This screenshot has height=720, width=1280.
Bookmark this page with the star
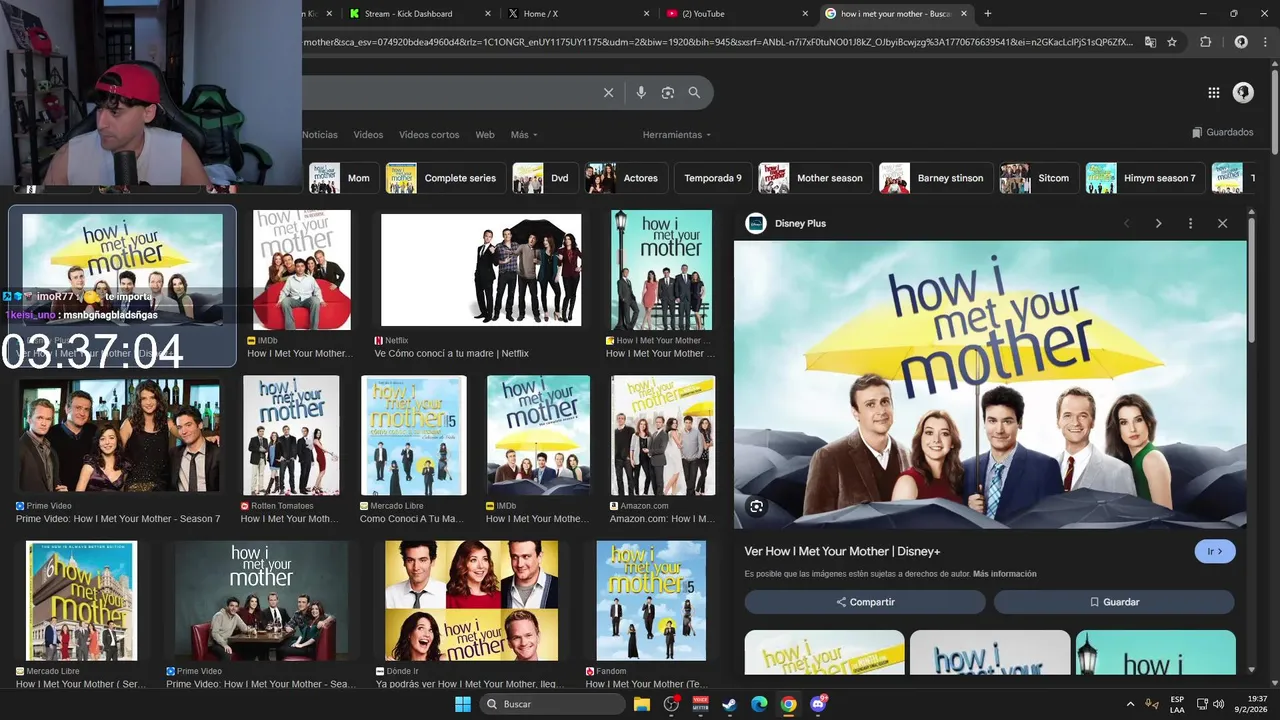[x=1172, y=42]
